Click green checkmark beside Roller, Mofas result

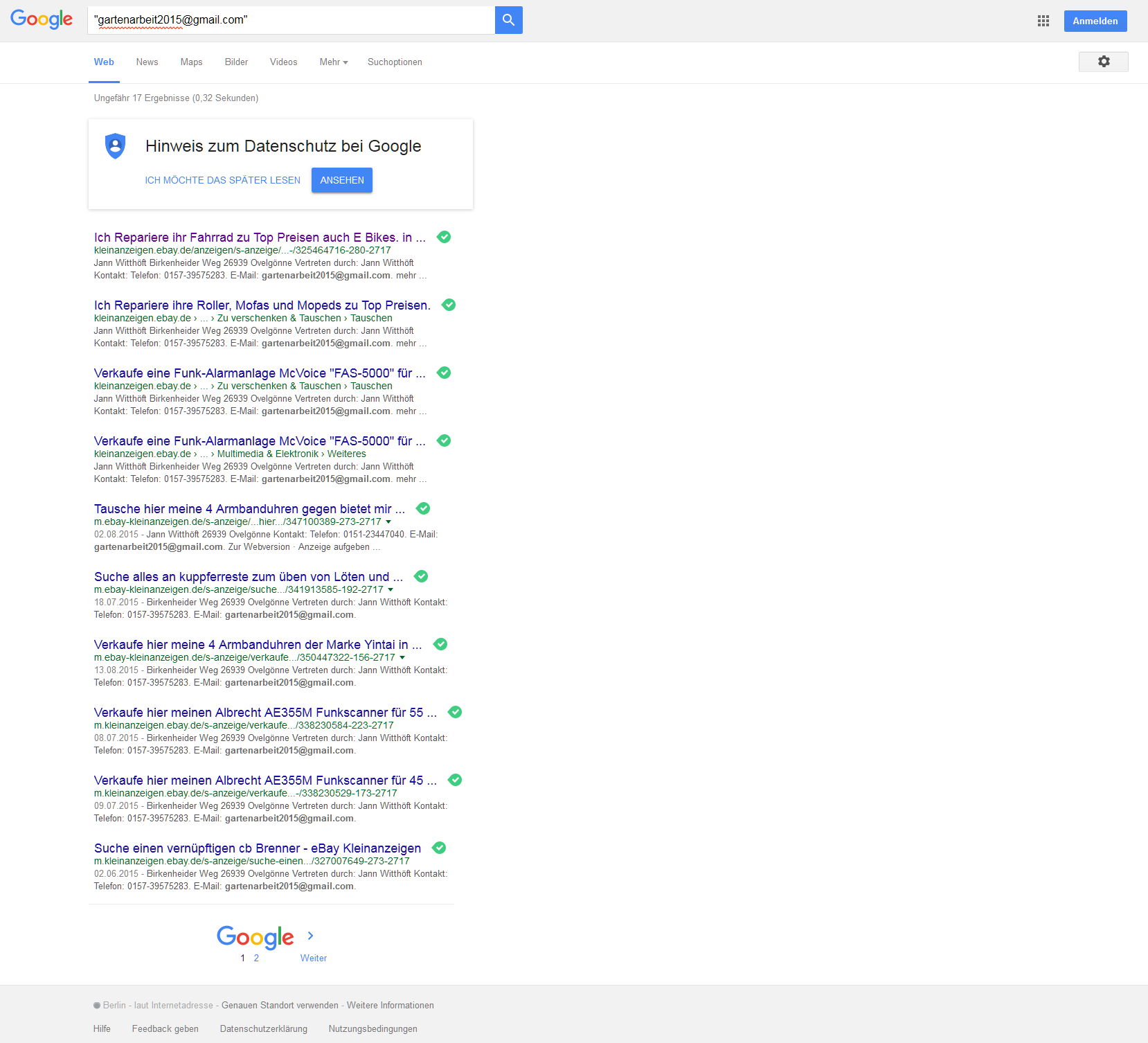tap(449, 305)
